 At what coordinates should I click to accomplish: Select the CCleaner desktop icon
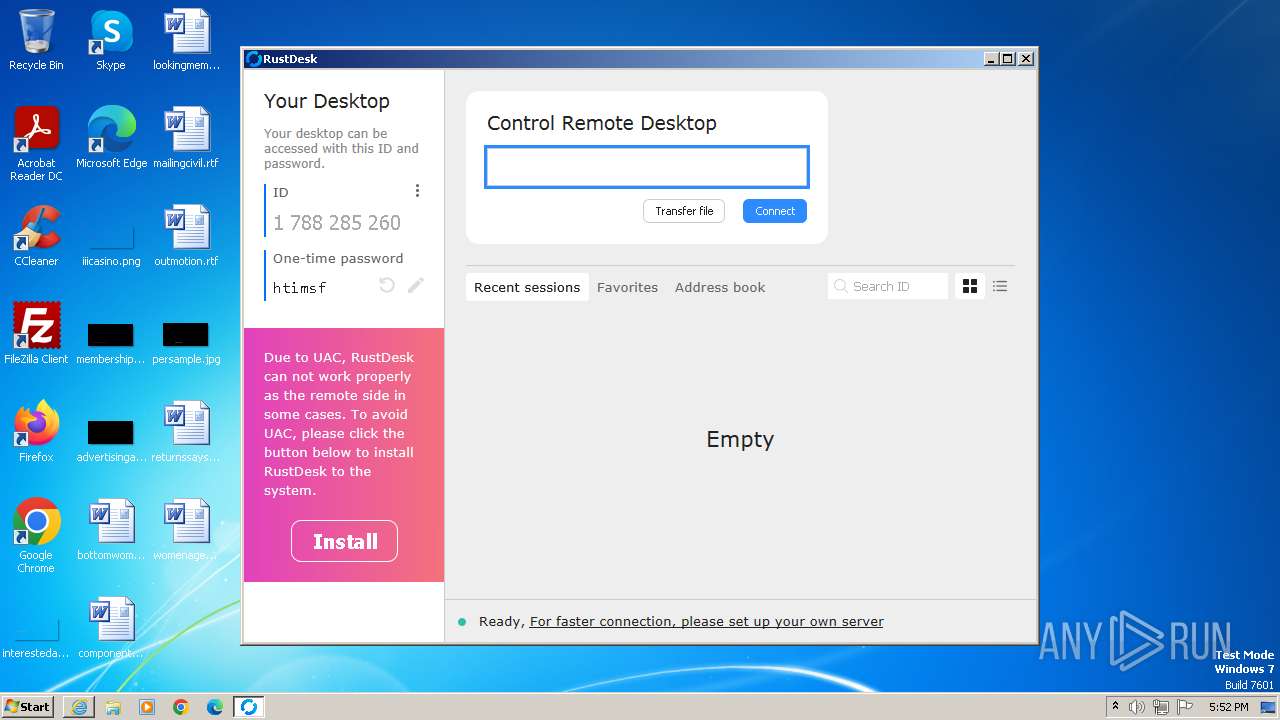(x=36, y=236)
